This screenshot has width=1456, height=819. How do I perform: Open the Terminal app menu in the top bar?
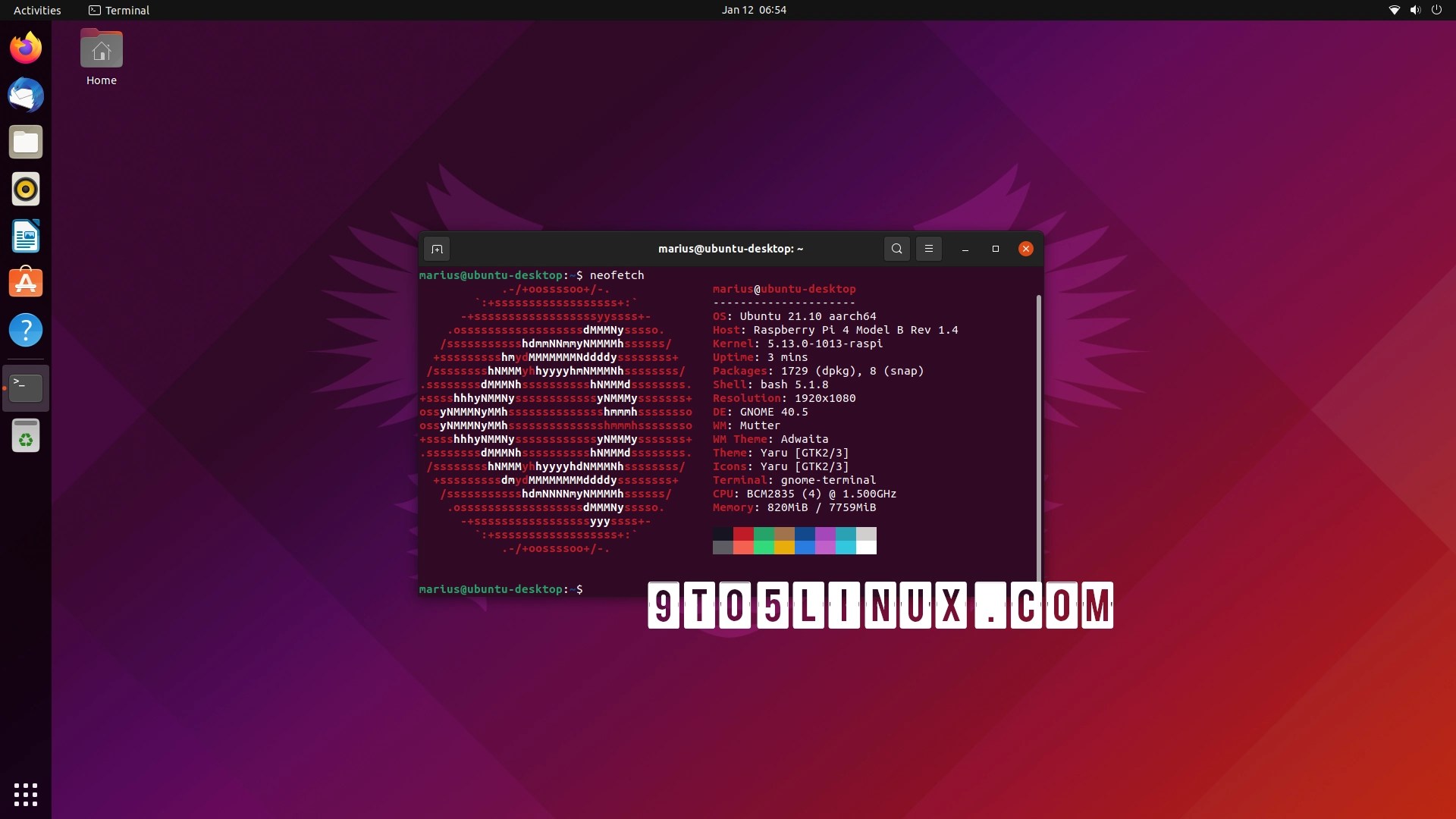[x=118, y=10]
